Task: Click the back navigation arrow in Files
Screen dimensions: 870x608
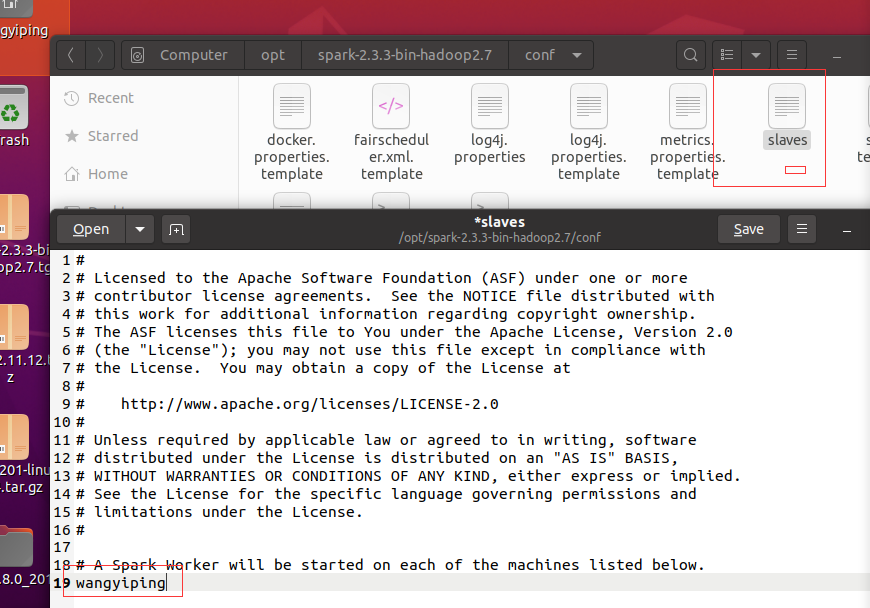Action: tap(70, 55)
